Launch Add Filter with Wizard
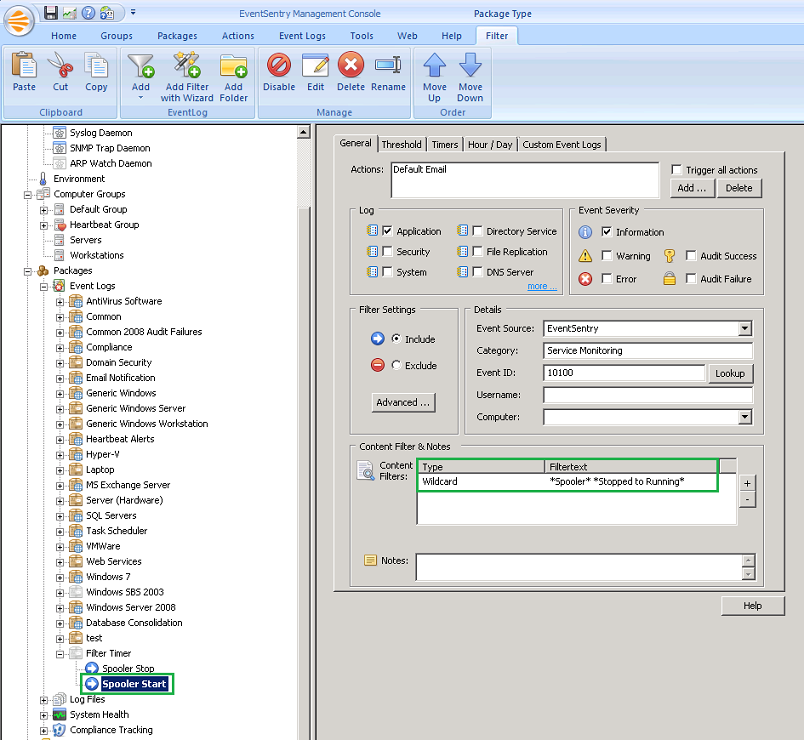Image resolution: width=804 pixels, height=740 pixels. click(x=187, y=77)
